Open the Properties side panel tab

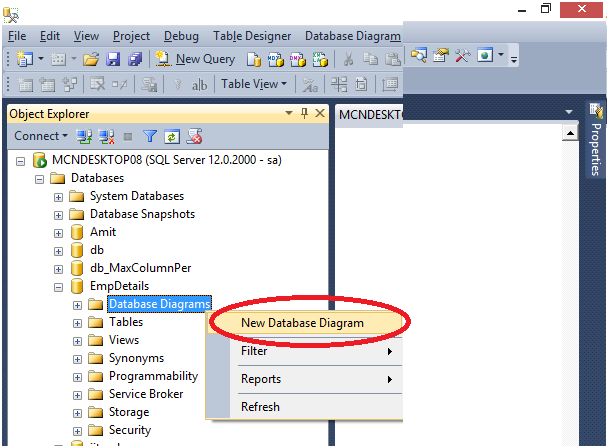coord(595,140)
